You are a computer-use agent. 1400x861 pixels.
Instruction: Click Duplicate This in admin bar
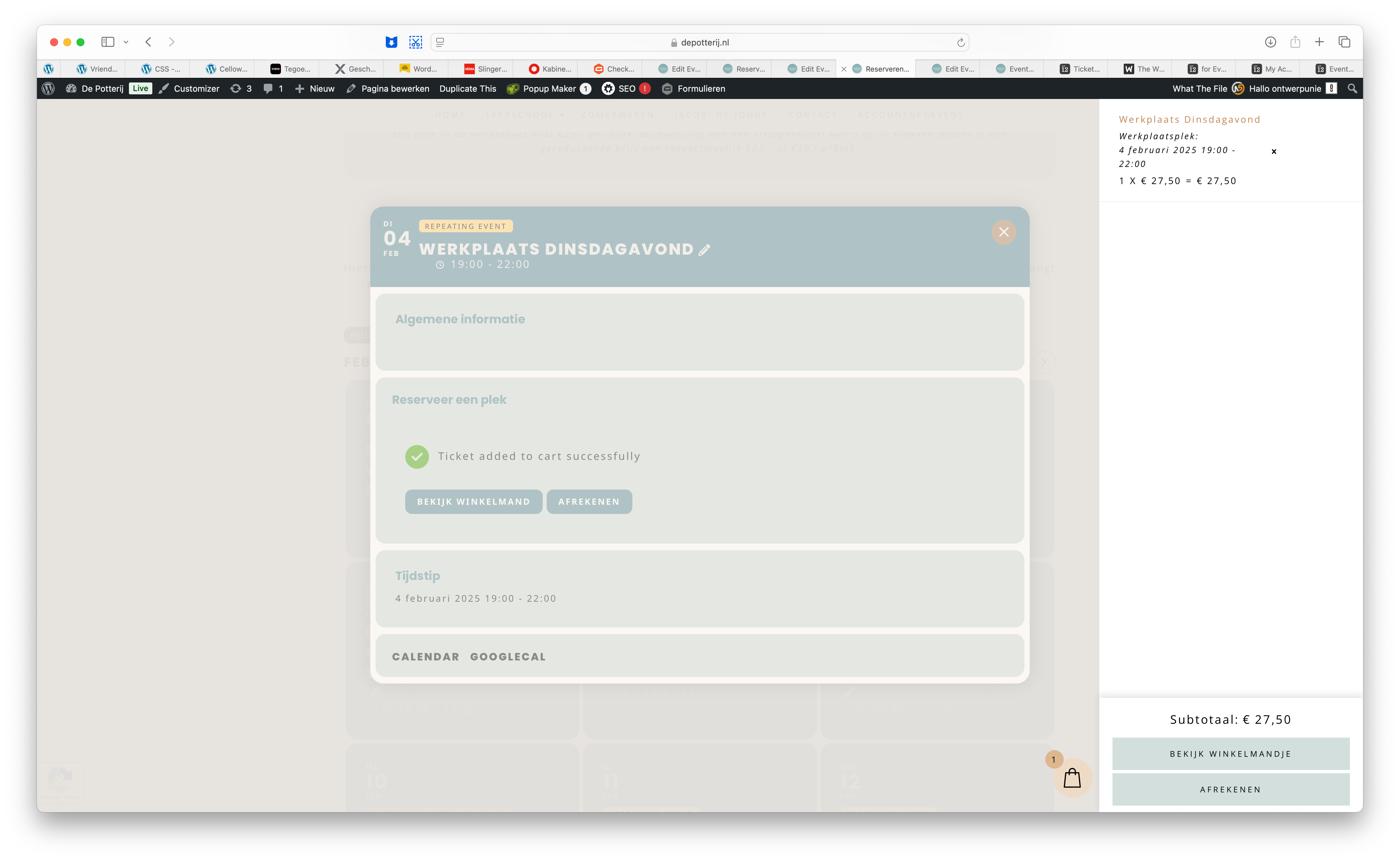(x=467, y=88)
